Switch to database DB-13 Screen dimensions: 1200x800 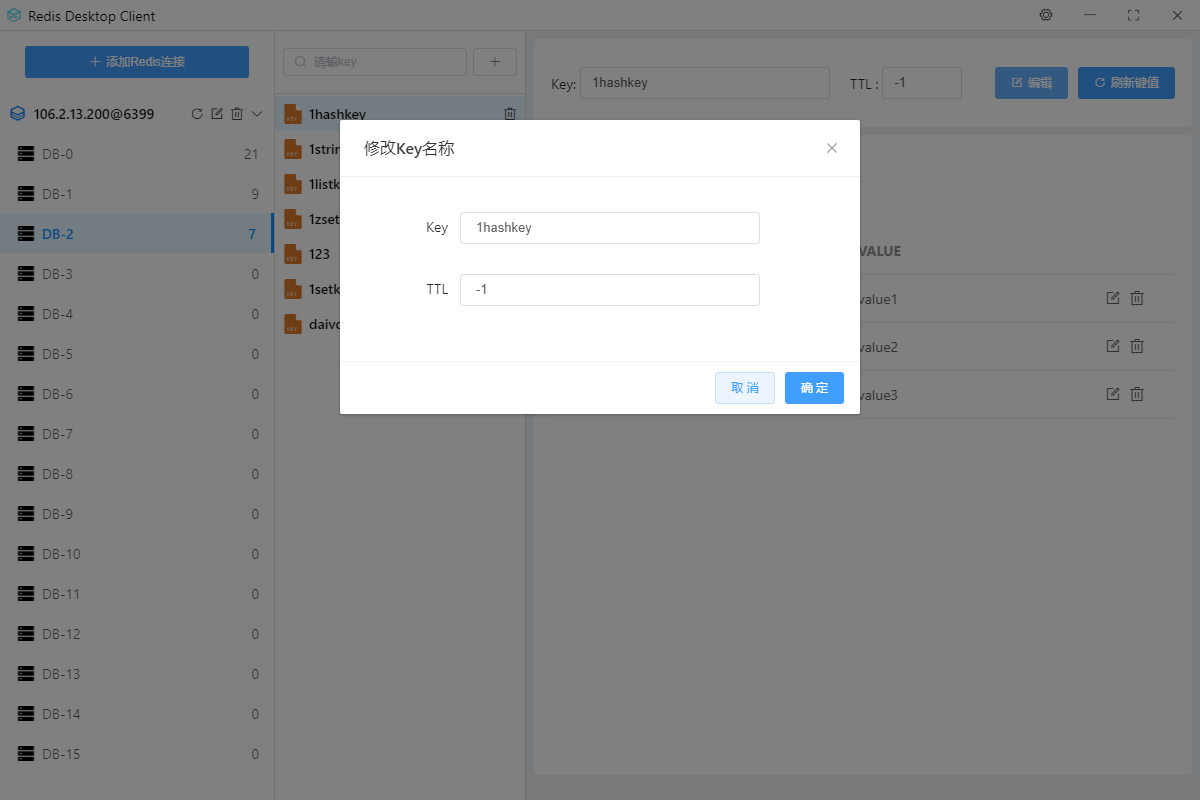(137, 674)
